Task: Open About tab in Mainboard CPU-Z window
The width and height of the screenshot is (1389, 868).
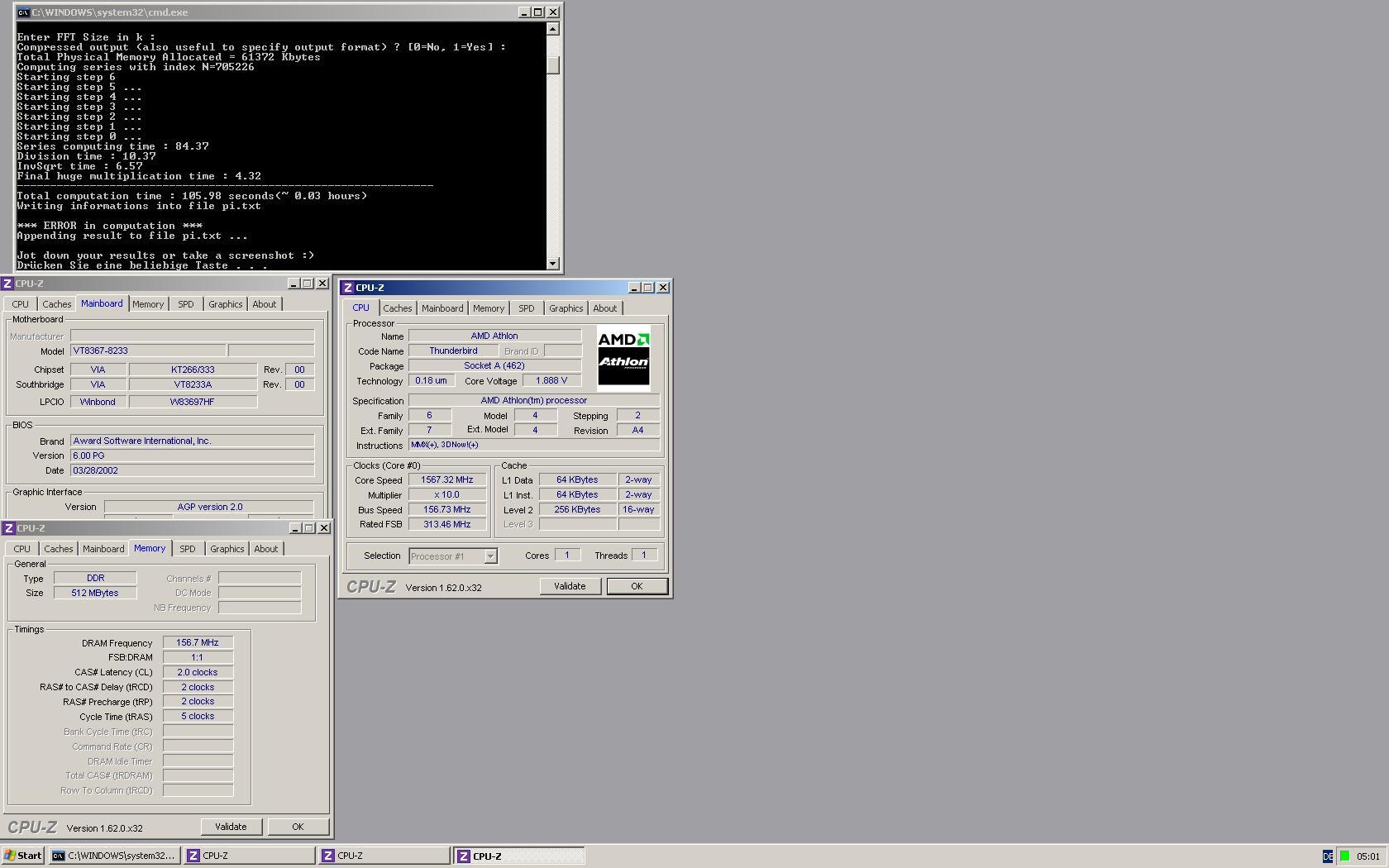Action: pos(265,304)
